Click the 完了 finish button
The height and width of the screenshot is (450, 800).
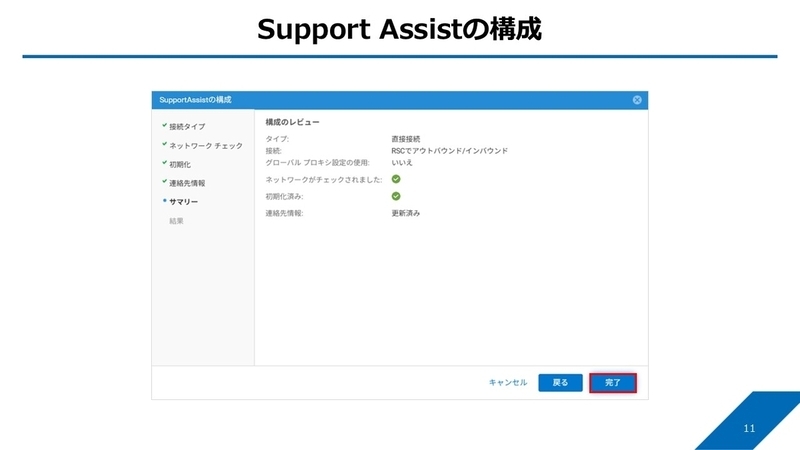click(613, 383)
